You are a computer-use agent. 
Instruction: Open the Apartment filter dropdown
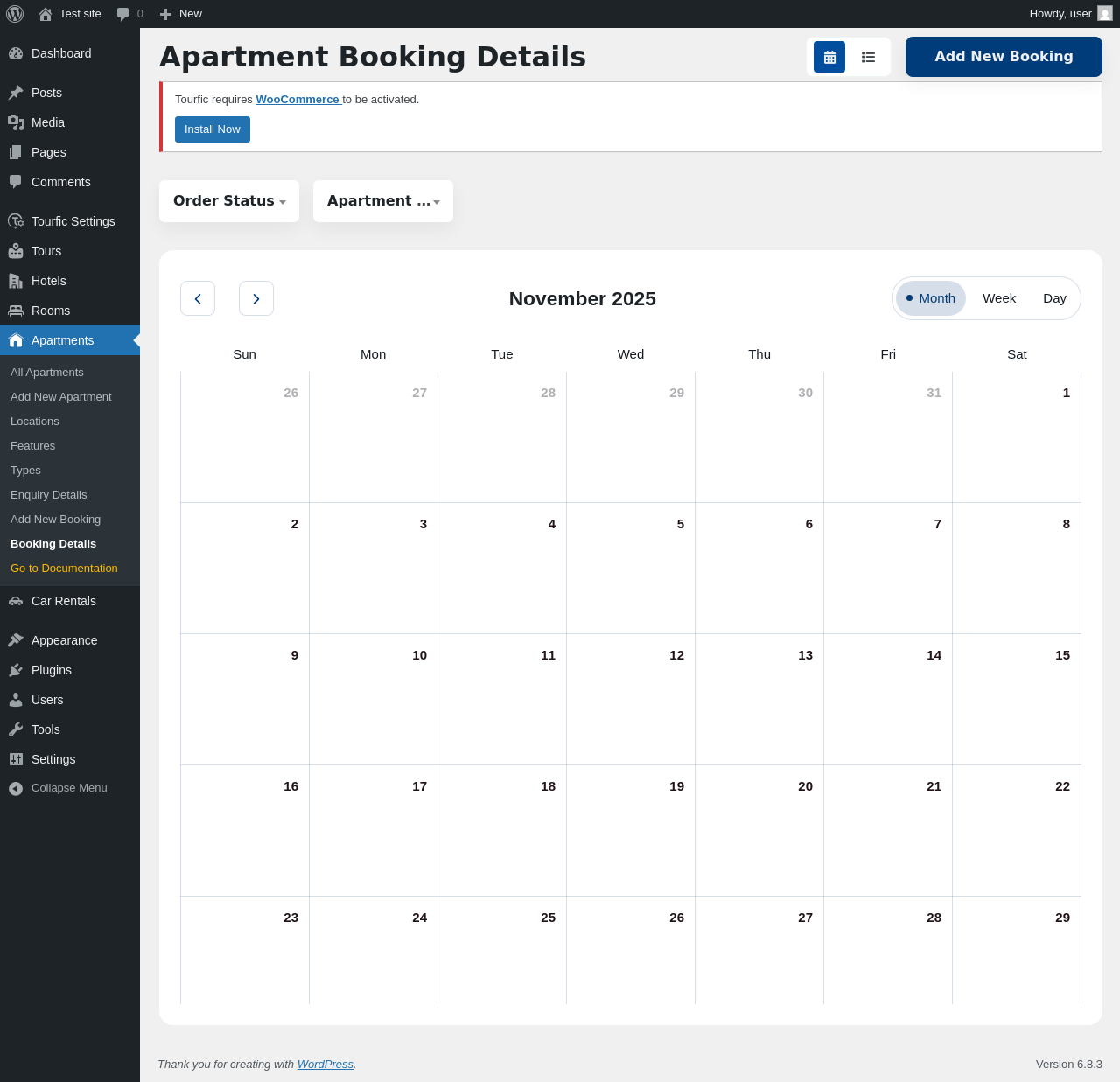pyautogui.click(x=383, y=201)
